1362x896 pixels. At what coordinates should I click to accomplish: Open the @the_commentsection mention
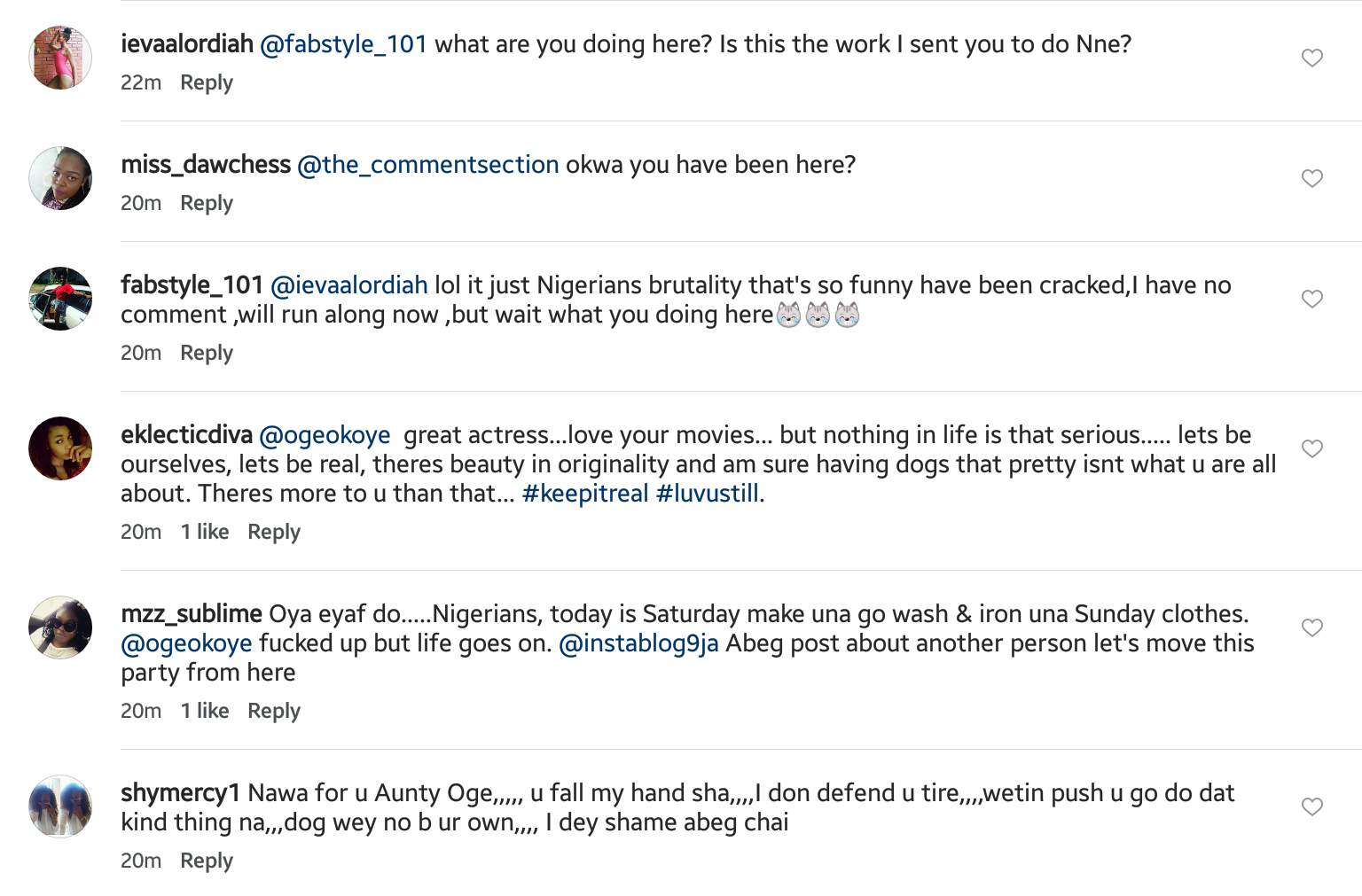pyautogui.click(x=428, y=166)
